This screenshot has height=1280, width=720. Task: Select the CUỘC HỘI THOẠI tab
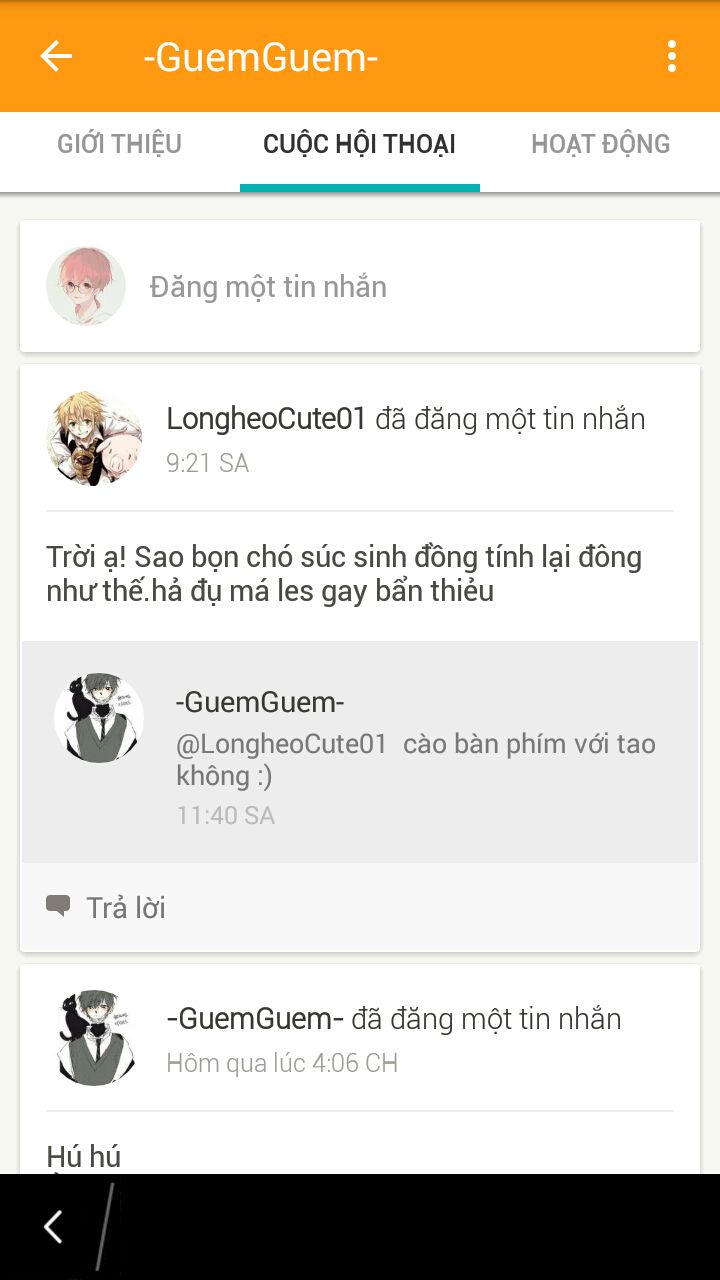point(360,144)
